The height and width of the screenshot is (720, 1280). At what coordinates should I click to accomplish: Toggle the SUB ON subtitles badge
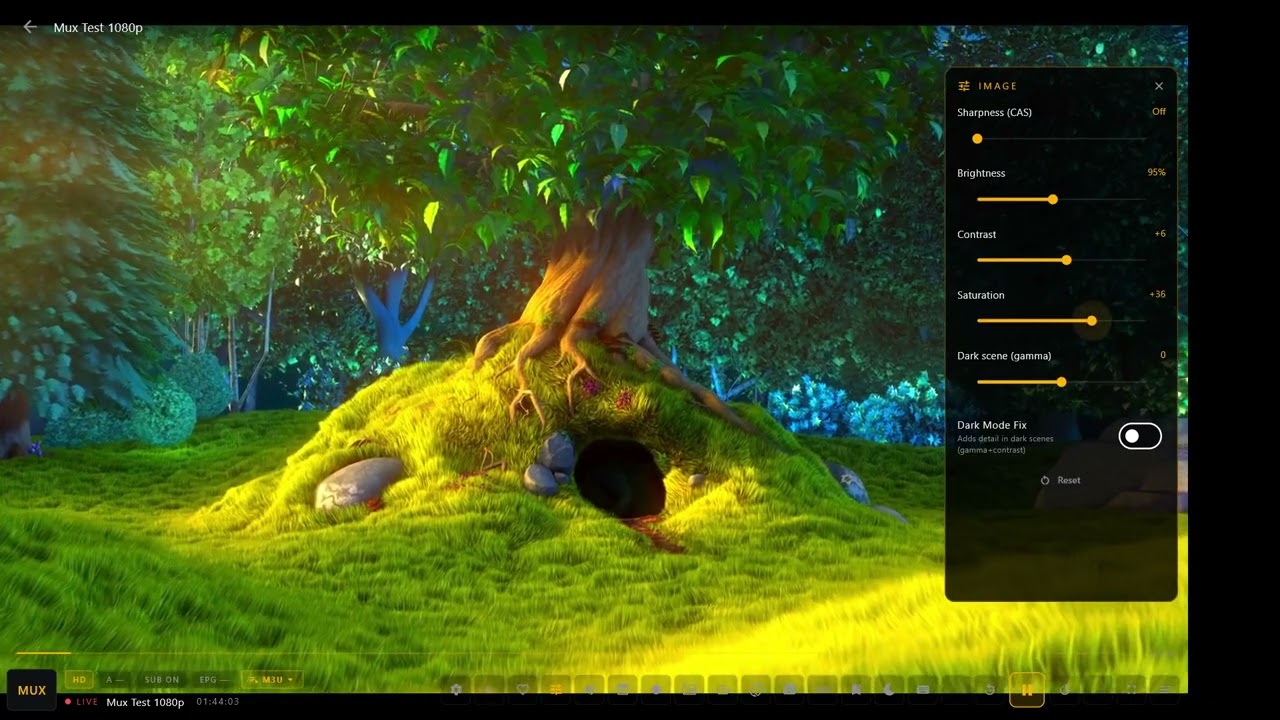pyautogui.click(x=161, y=680)
